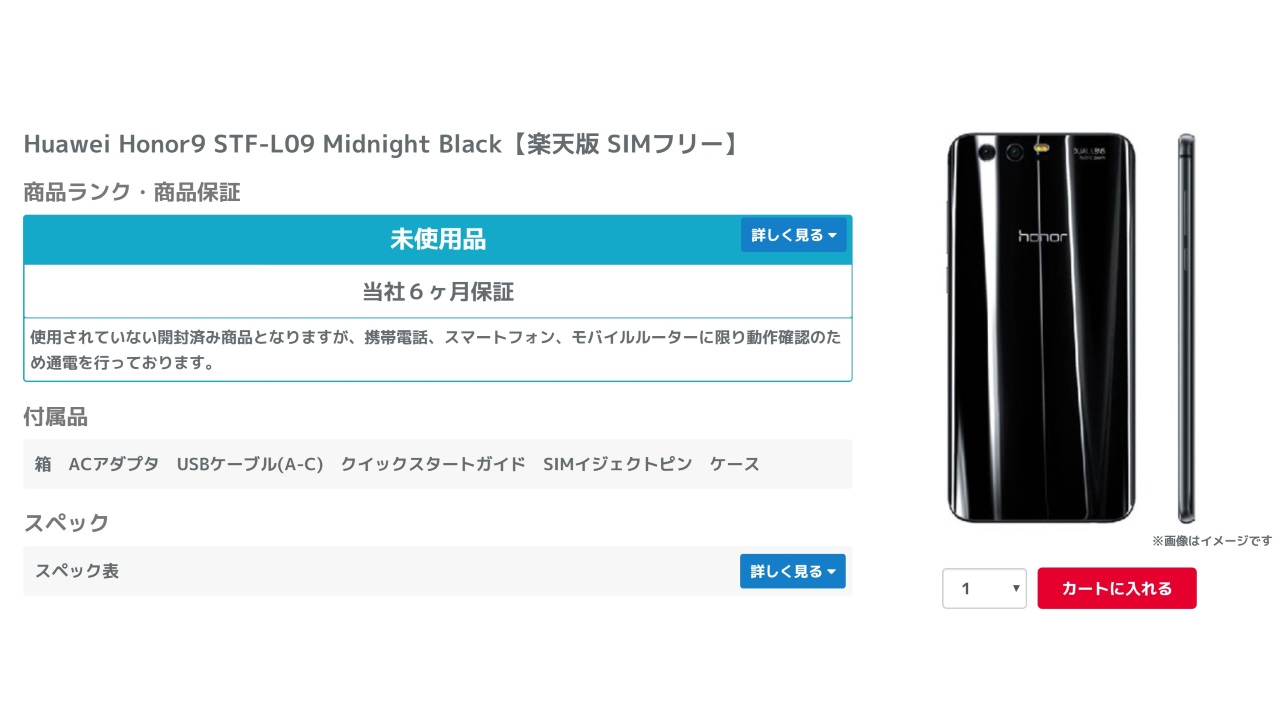Click the 商品ランク・商品保証 heading
The image size is (1280, 720).
(x=132, y=193)
